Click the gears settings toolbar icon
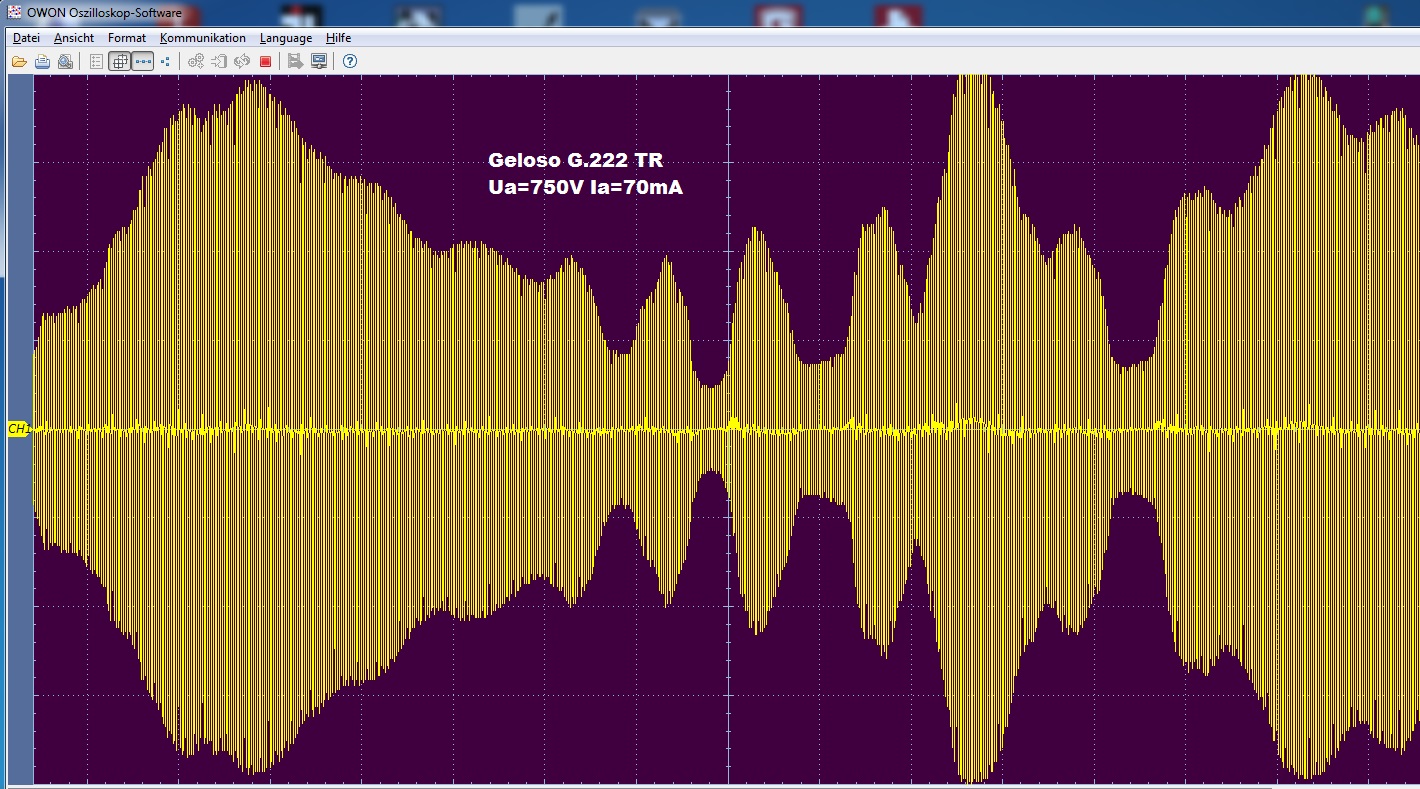 point(196,62)
